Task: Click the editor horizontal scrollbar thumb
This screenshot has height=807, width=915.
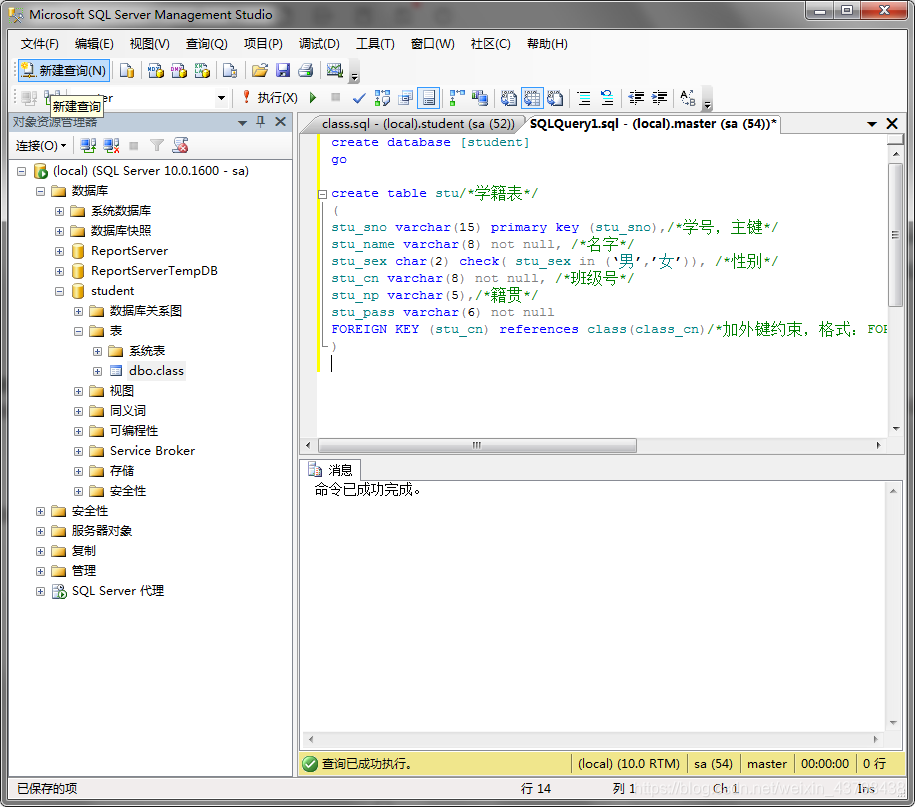Action: 477,445
